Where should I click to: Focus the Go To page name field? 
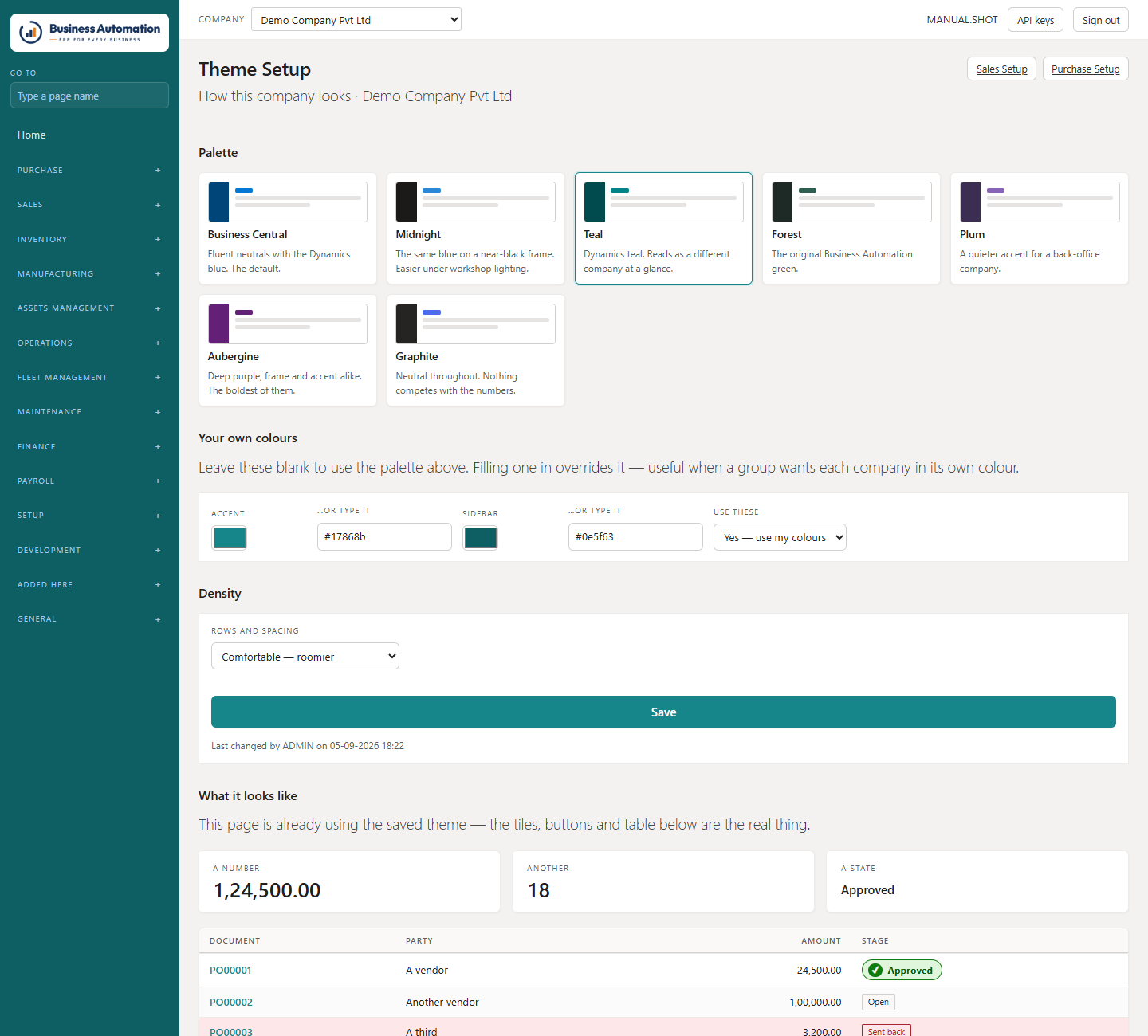point(89,96)
